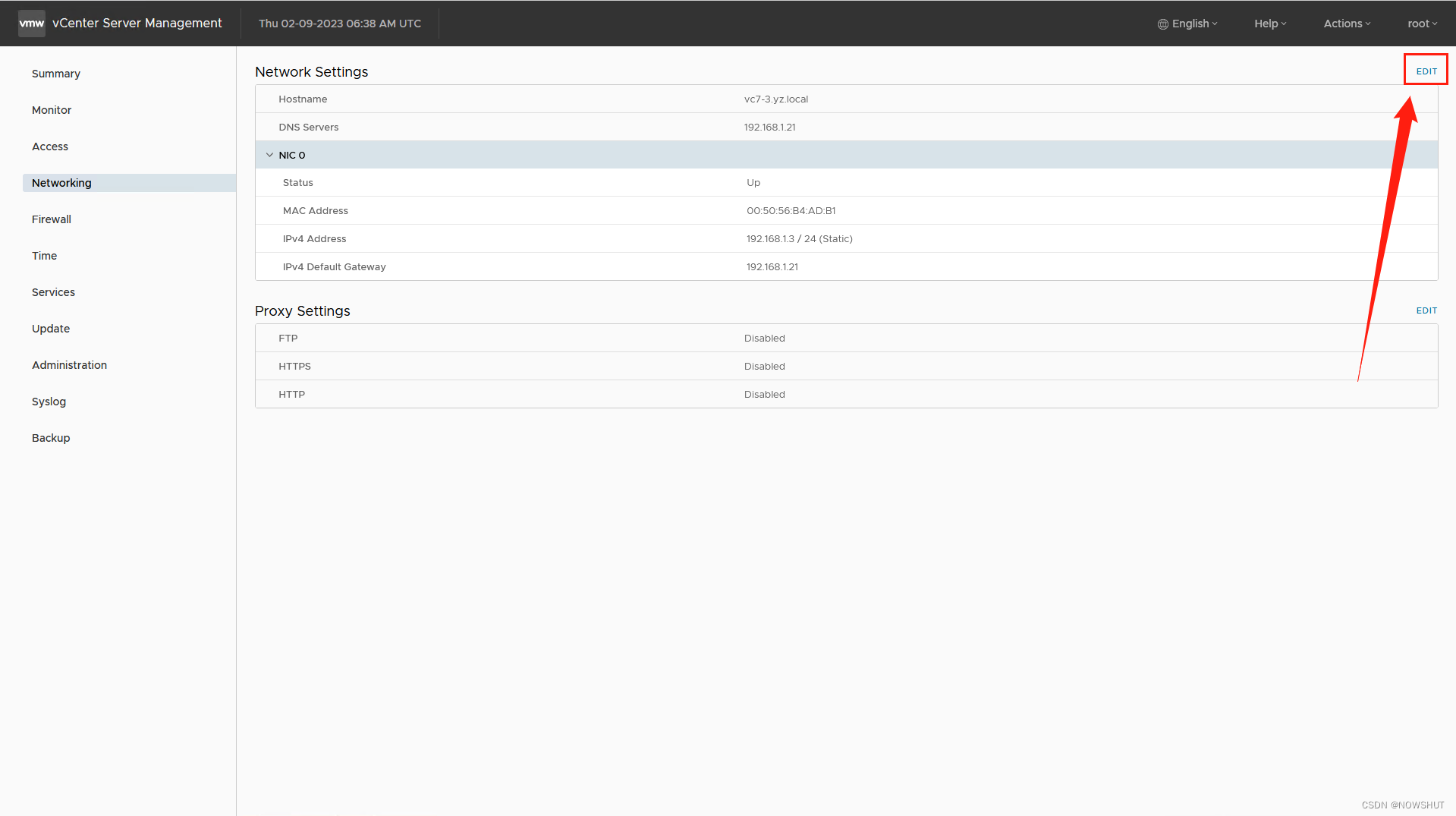Screen dimensions: 1456x816
Task: Select the HTTPS Disabled value
Action: [765, 367]
